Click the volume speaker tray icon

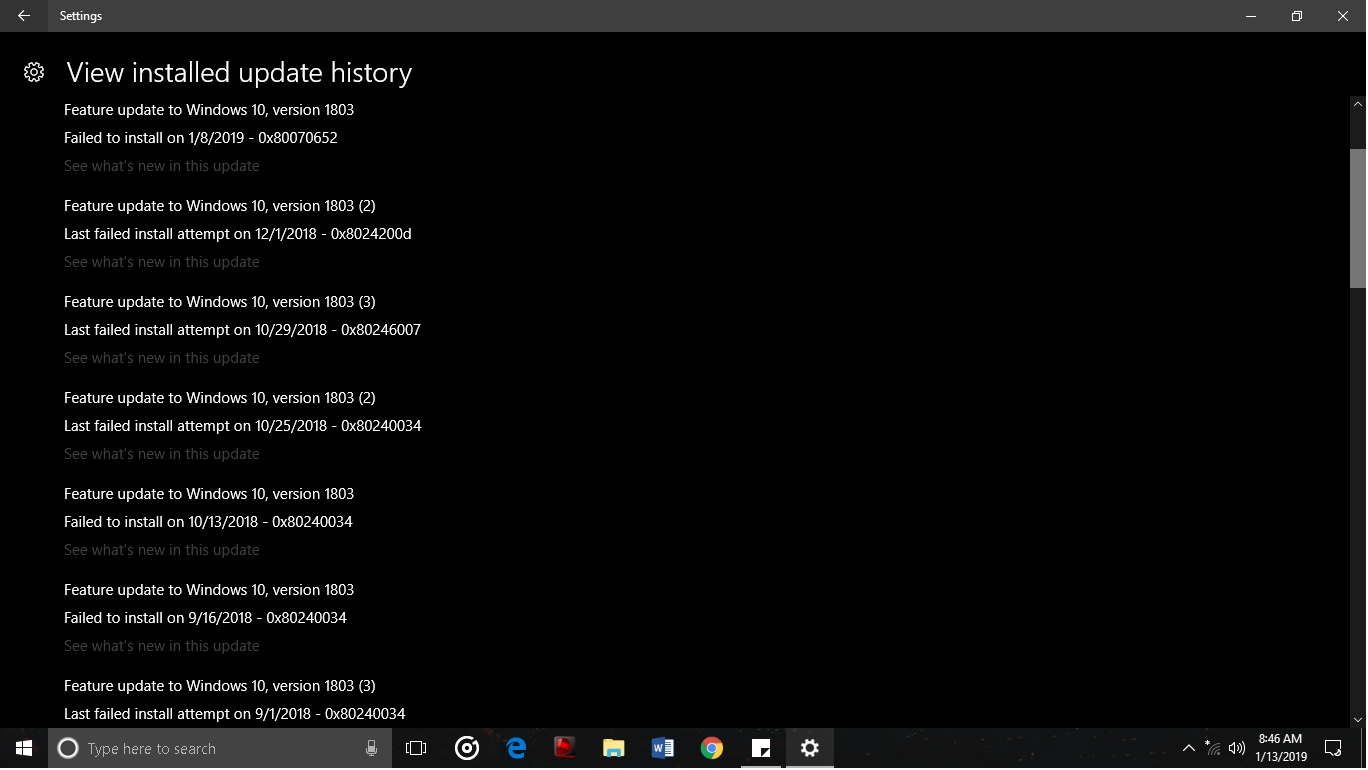[1237, 748]
